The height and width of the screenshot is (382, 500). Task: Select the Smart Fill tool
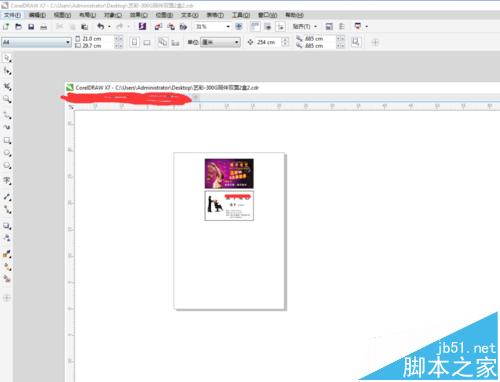[7, 279]
